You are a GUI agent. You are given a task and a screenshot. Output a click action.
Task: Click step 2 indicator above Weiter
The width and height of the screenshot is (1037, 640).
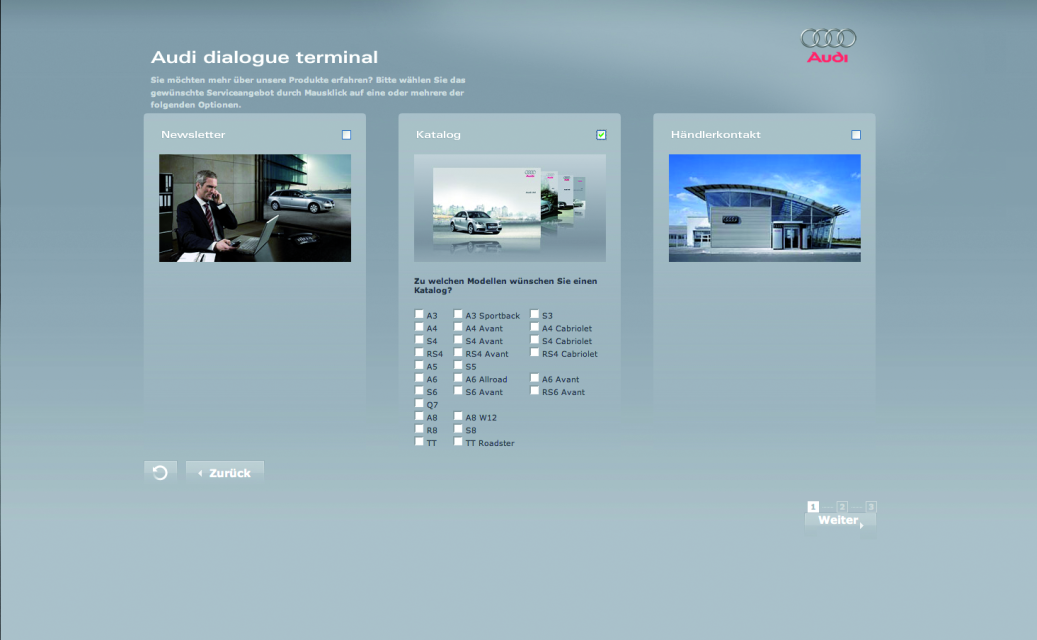[842, 506]
